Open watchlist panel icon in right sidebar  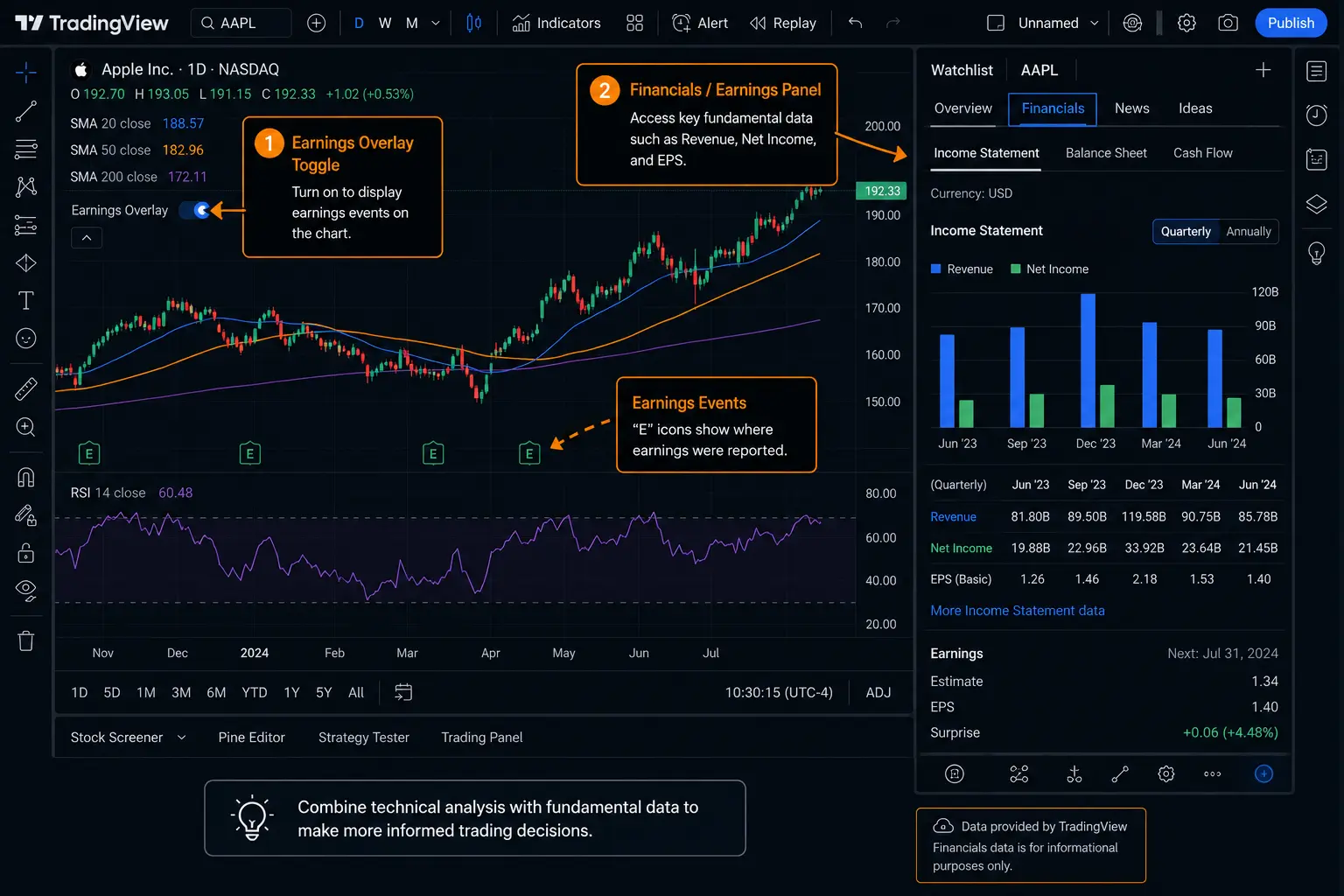1317,72
